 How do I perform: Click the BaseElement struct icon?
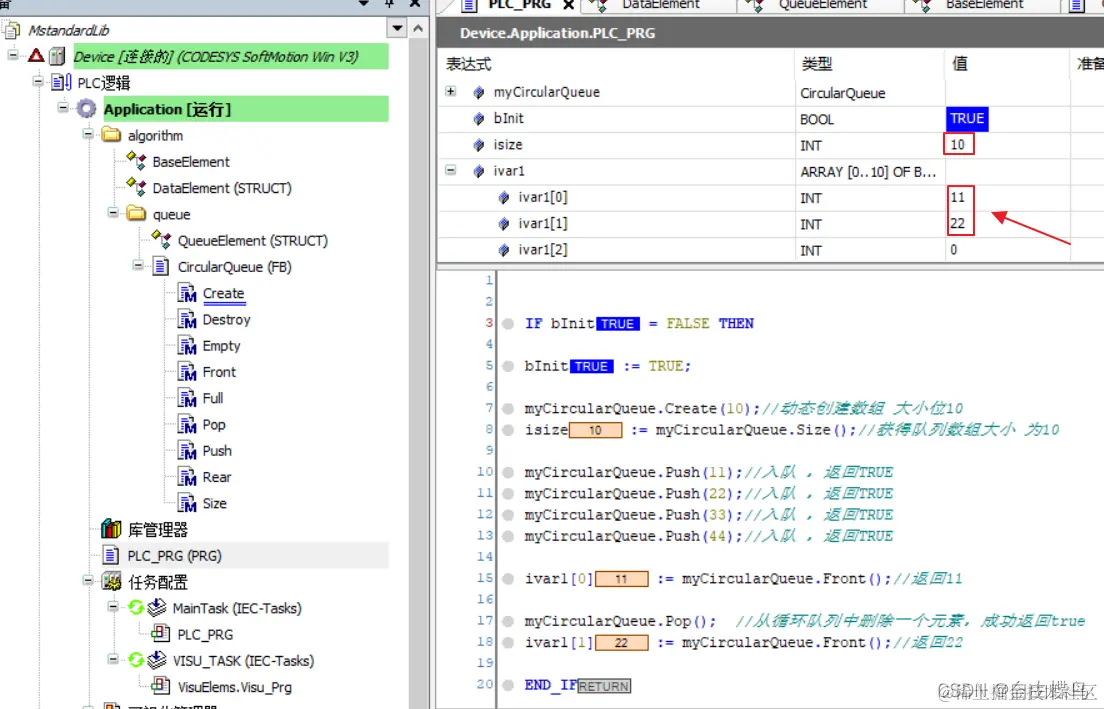[137, 161]
